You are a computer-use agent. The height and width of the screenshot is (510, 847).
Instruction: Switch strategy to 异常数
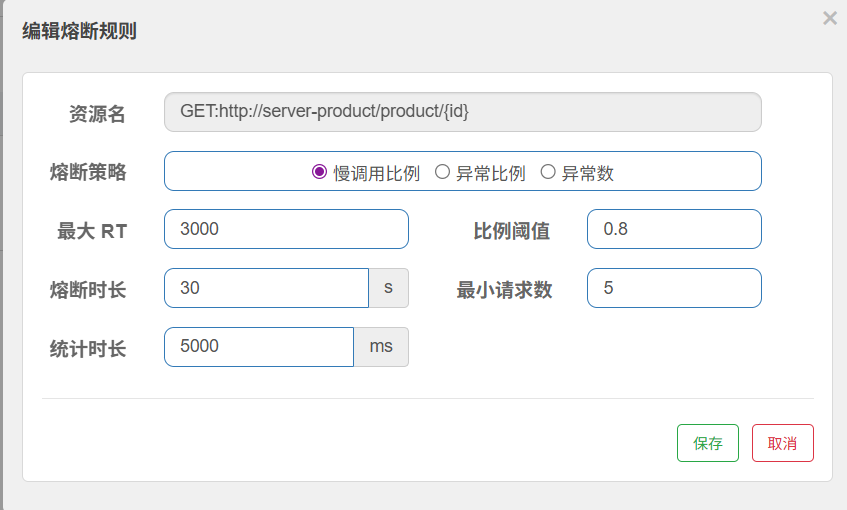[x=547, y=172]
